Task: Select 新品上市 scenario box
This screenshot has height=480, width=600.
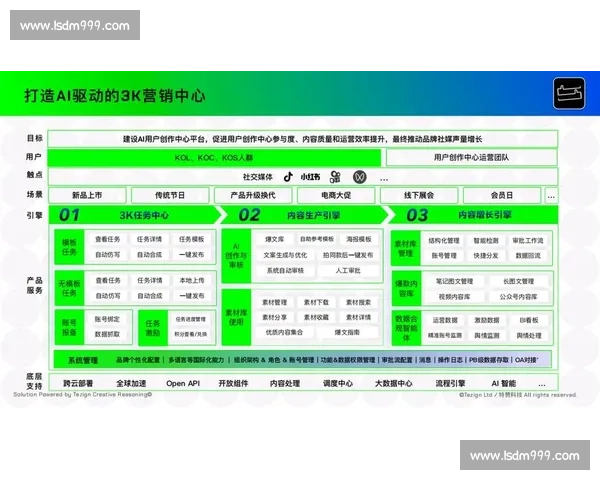Action: [x=87, y=195]
